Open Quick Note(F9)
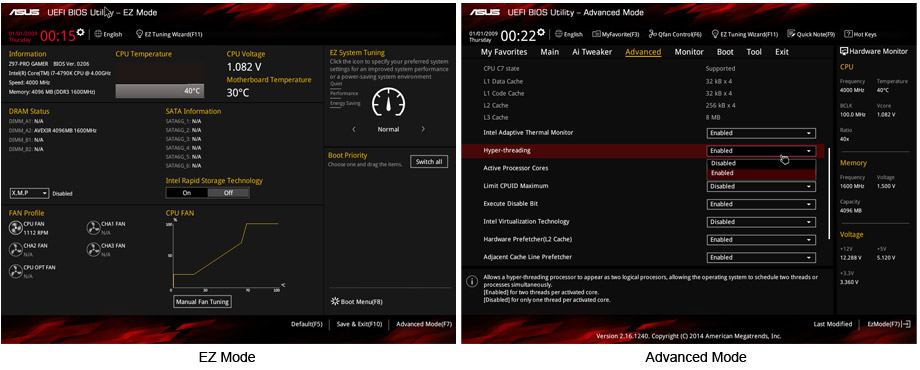Viewport: 920px width, 370px height. [811, 34]
